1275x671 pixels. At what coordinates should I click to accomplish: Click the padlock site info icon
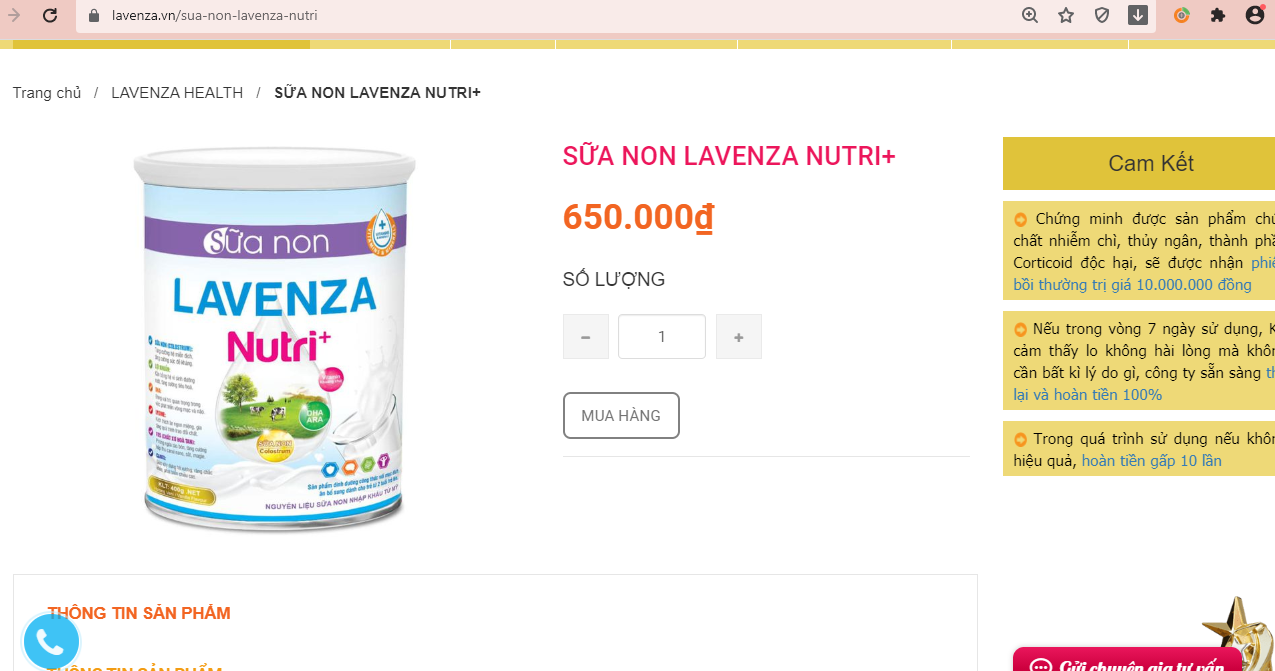tap(95, 16)
